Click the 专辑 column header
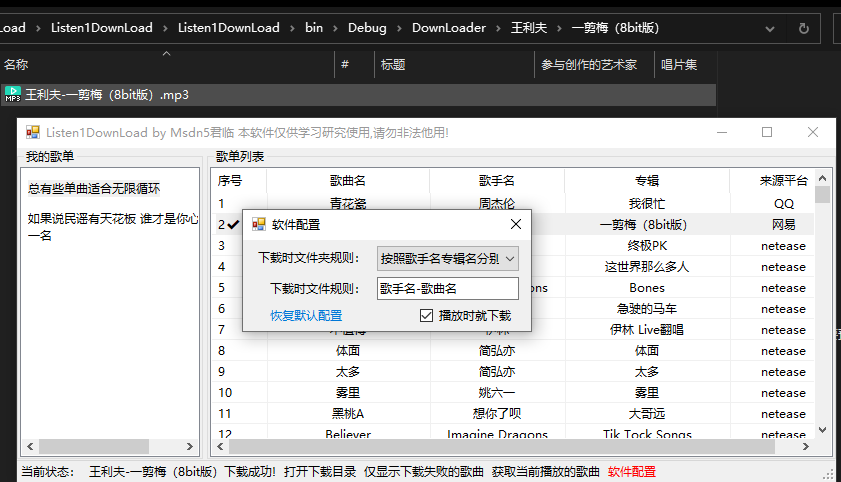841x482 pixels. click(647, 181)
